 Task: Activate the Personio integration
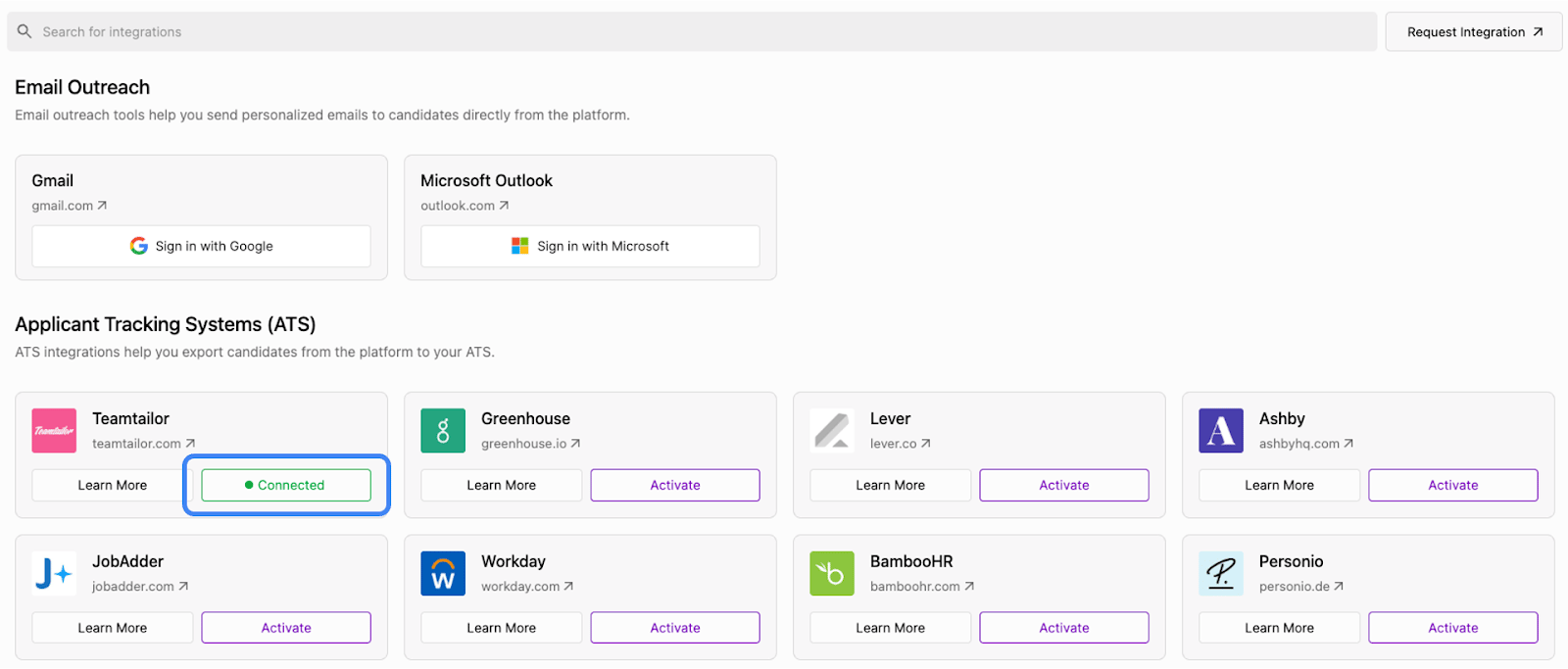(1453, 628)
